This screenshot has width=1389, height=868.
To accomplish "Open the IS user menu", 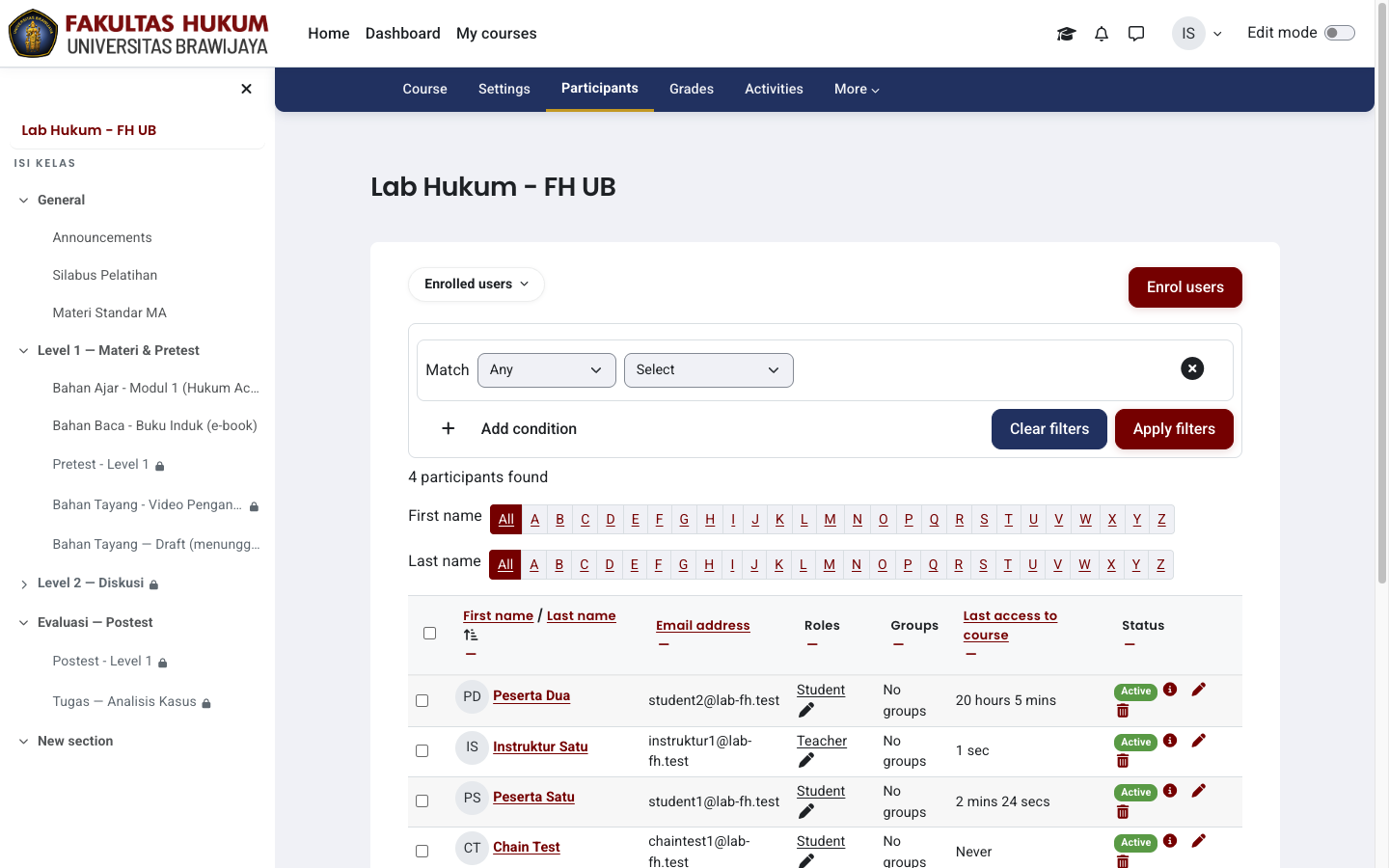I will click(x=1197, y=34).
